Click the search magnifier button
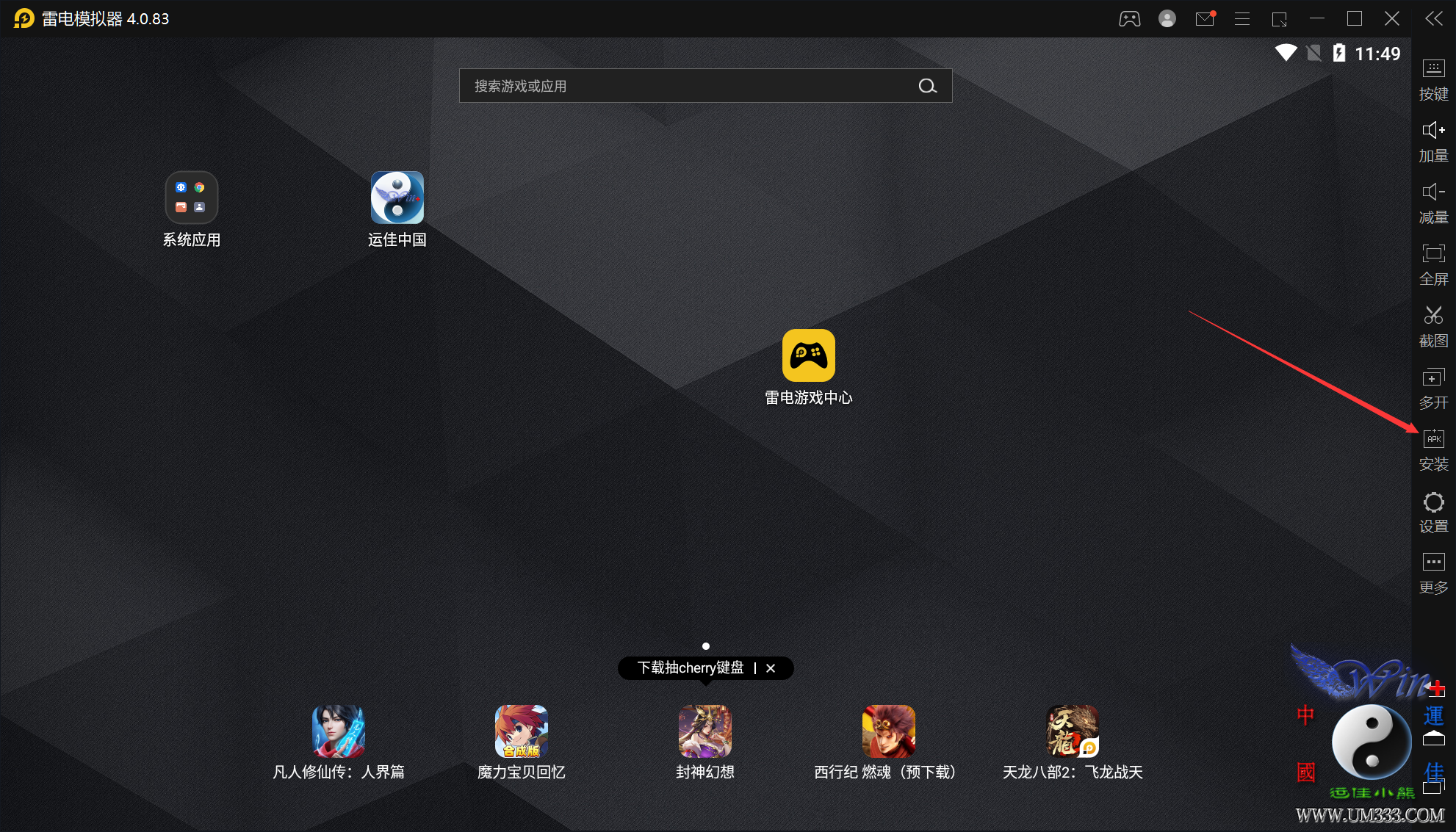Screen dimensions: 1456x832 [928, 86]
